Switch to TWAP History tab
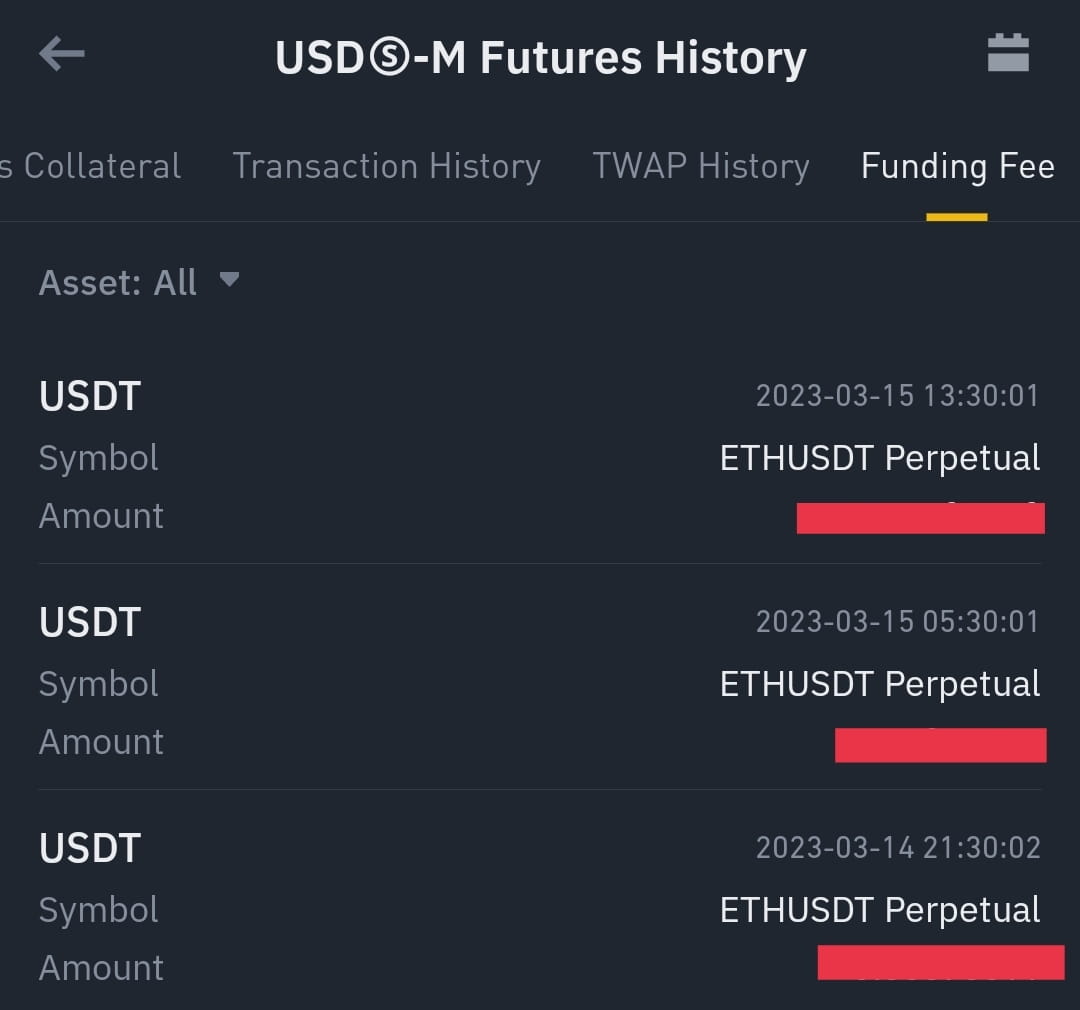The height and width of the screenshot is (1010, 1080). (x=700, y=166)
